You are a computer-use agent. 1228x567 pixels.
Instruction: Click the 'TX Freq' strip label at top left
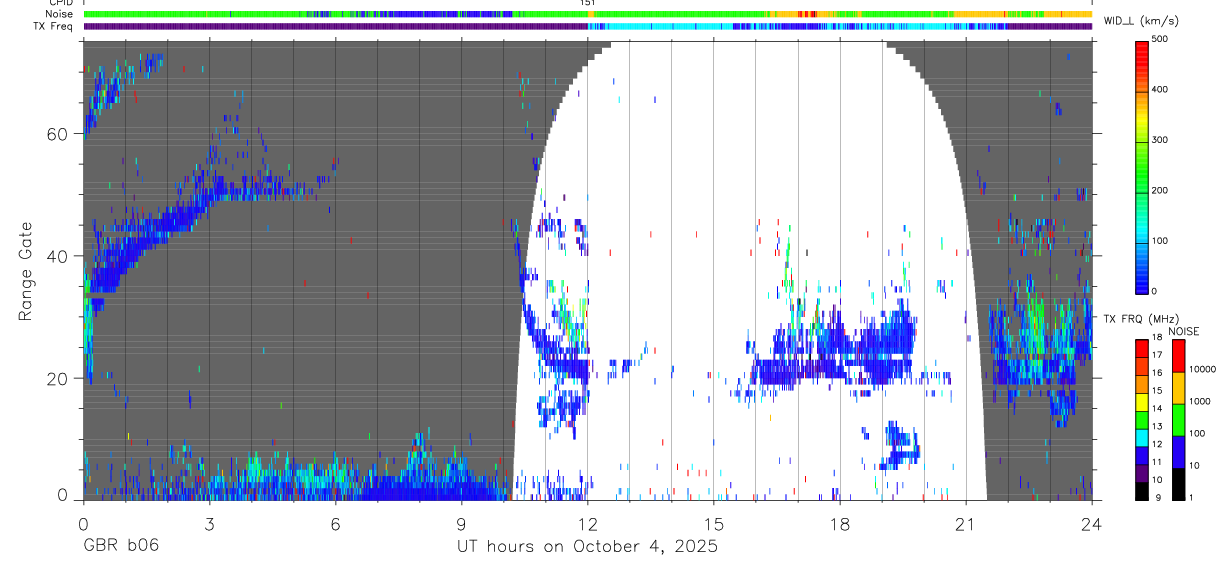point(54,26)
